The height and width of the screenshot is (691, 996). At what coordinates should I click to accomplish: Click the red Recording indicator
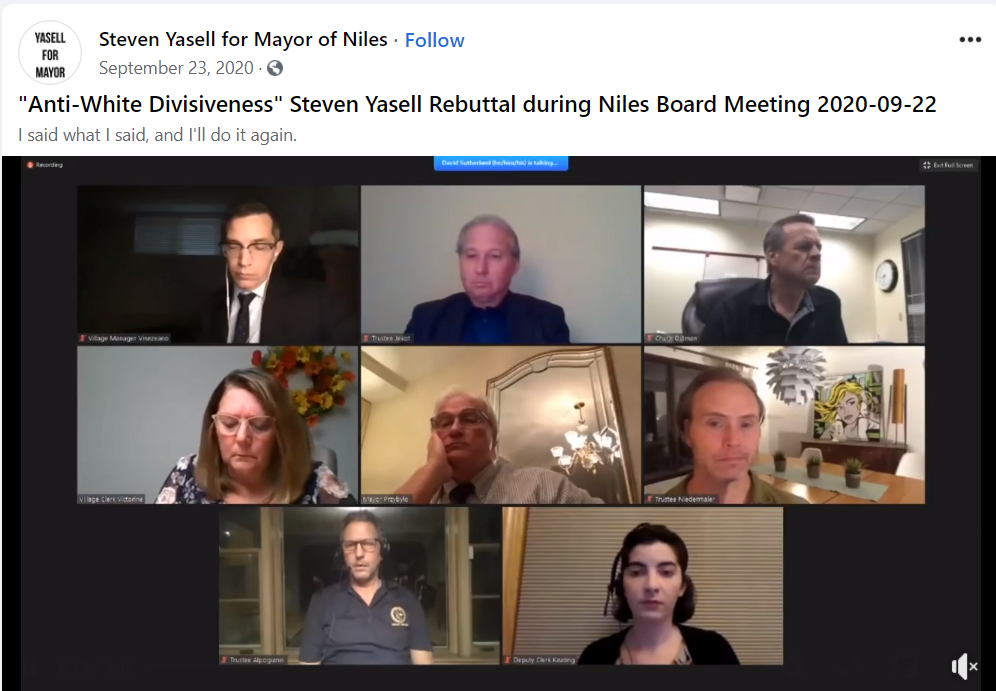click(x=45, y=165)
